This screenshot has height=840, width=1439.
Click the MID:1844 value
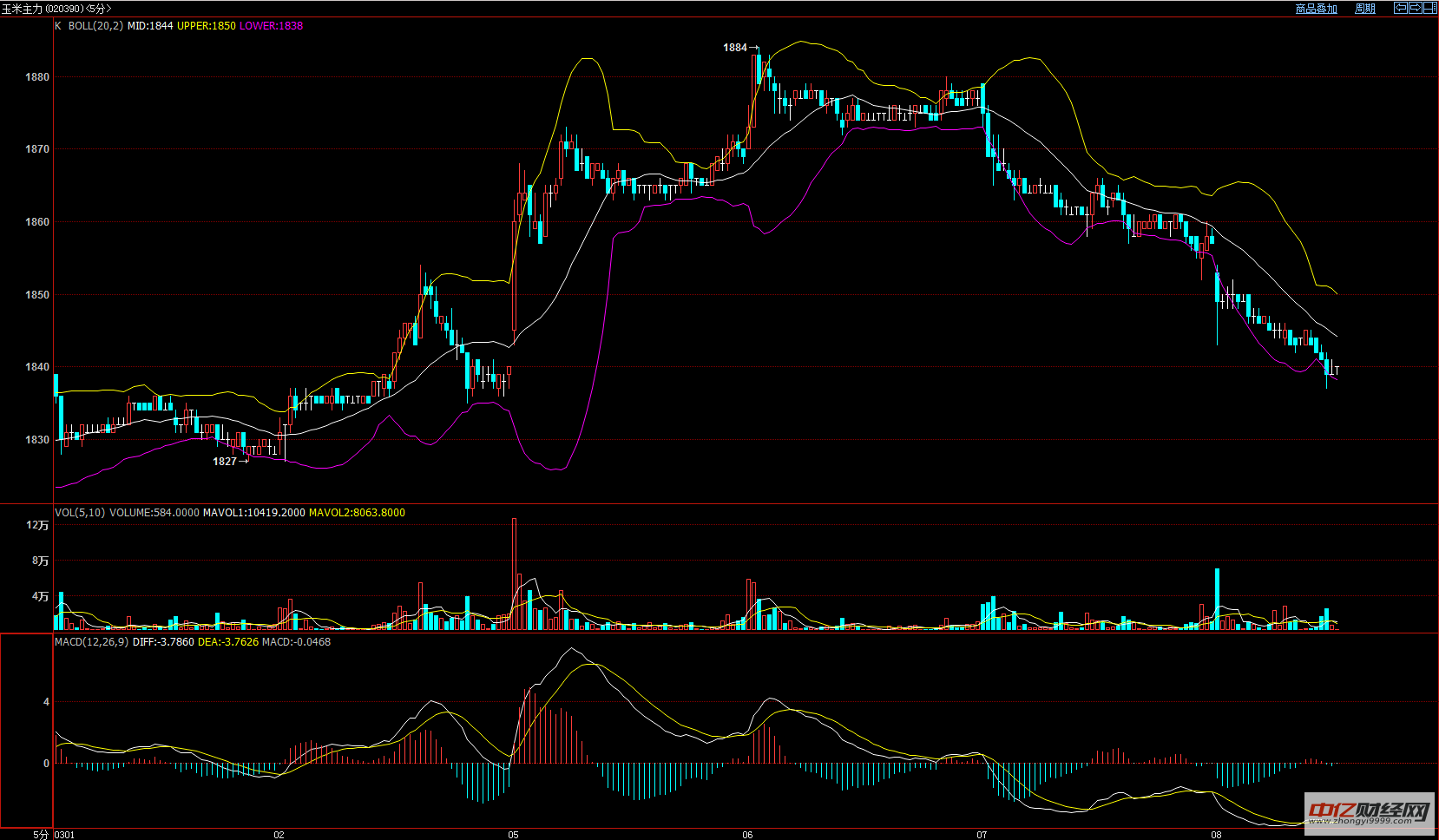point(150,26)
